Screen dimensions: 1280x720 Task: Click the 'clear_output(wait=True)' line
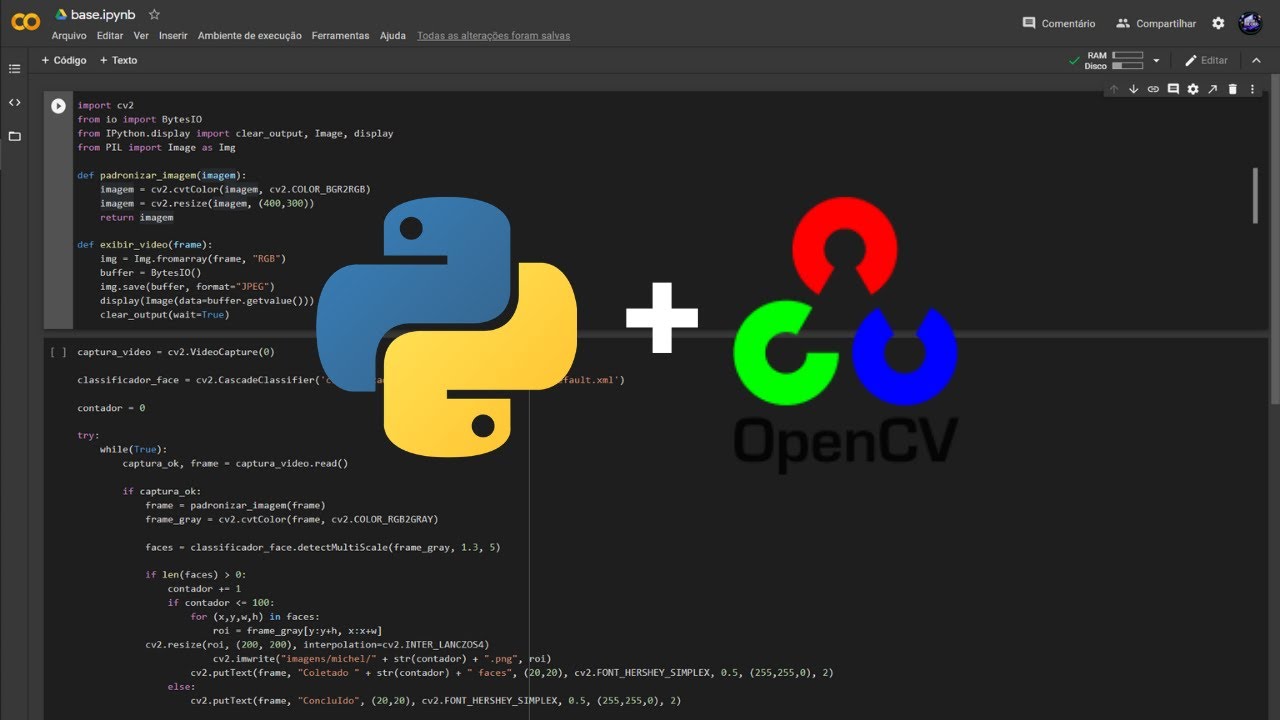(164, 314)
